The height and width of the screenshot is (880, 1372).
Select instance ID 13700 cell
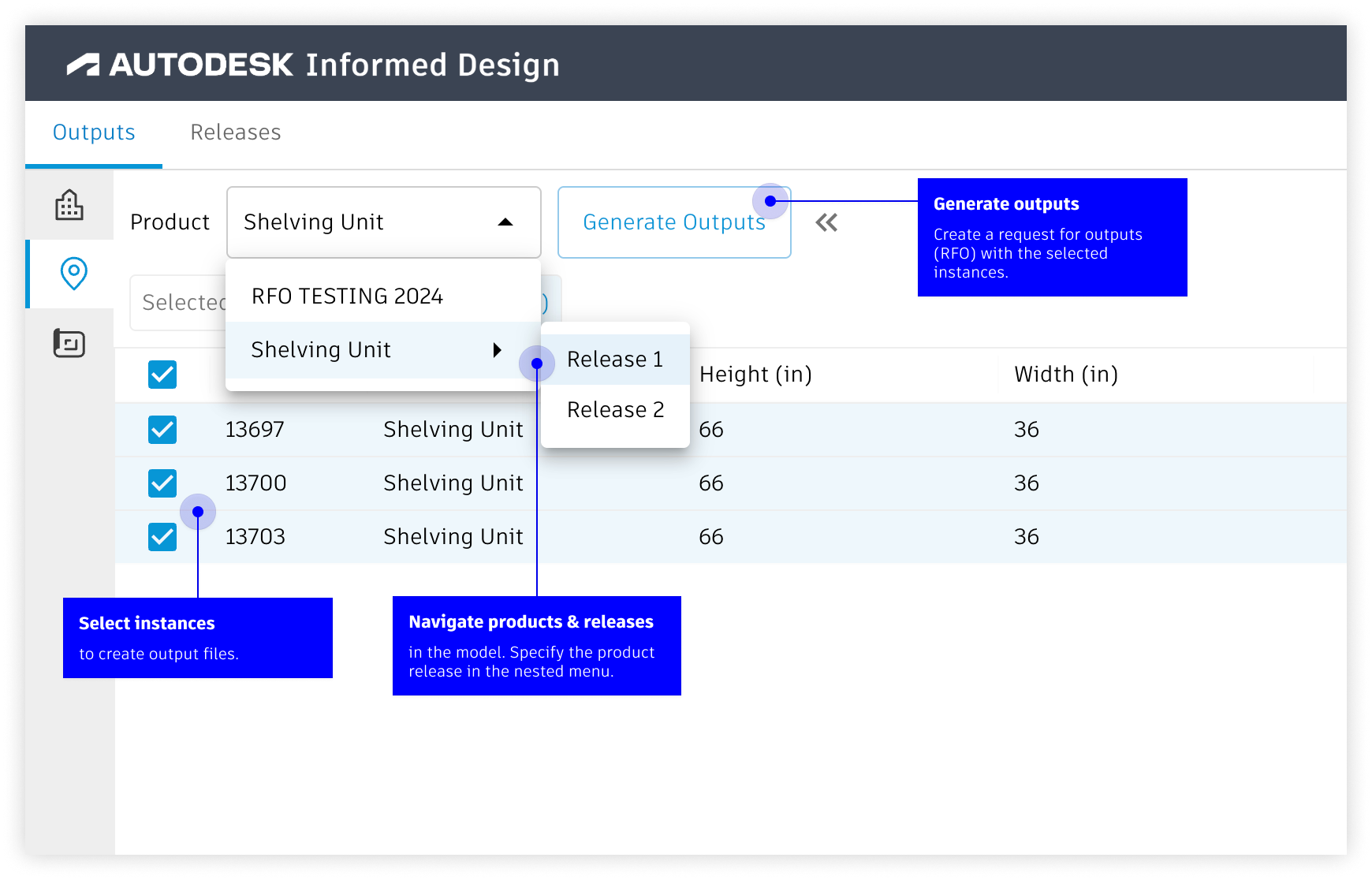pyautogui.click(x=255, y=483)
